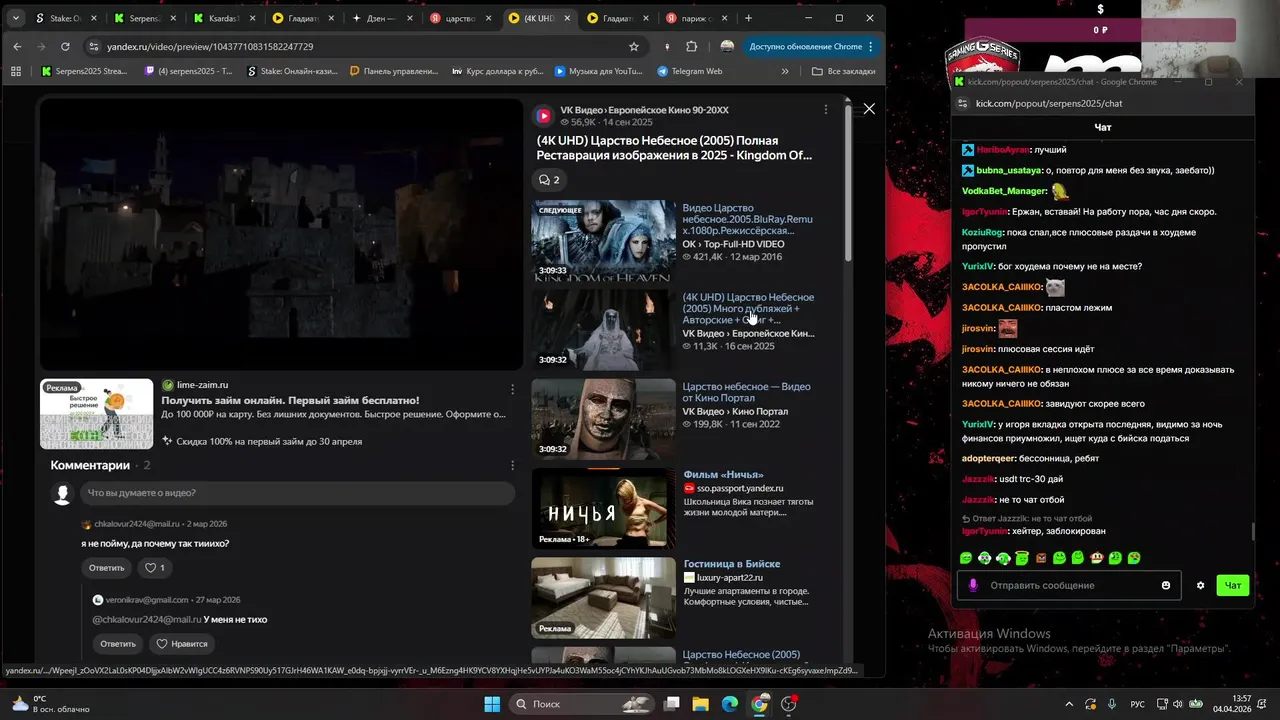This screenshot has height=720, width=1280.
Task: Click Ответить under chkalovur2424's comment
Action: (x=106, y=568)
